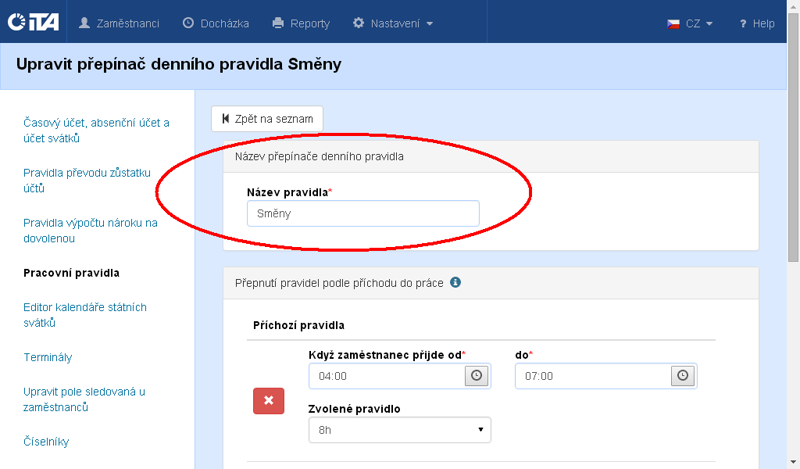
Task: Select Editor kalendáře státních svátků
Action: pyautogui.click(x=84, y=314)
